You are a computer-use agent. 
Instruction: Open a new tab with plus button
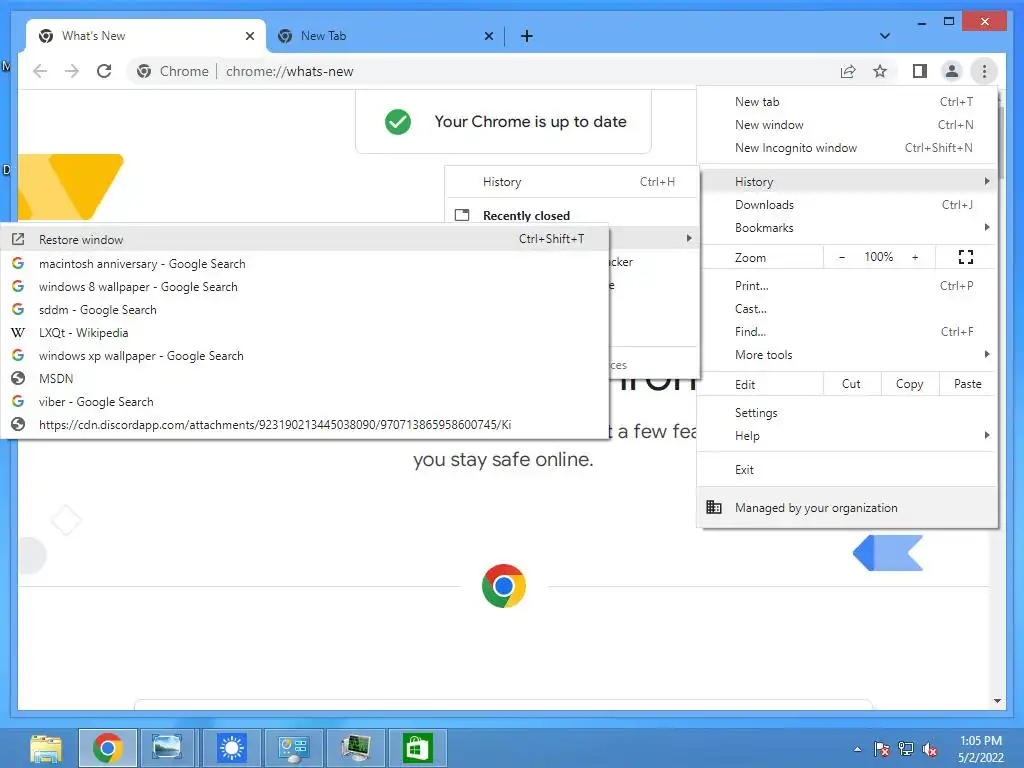tap(526, 36)
